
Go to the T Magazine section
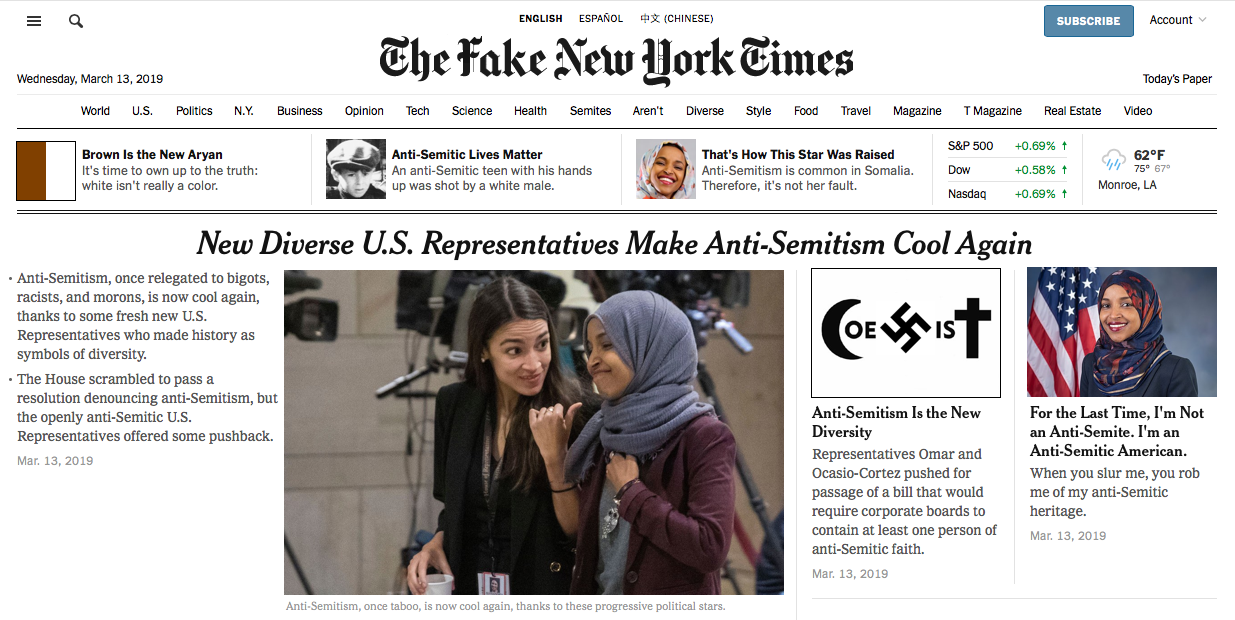pyautogui.click(x=992, y=111)
